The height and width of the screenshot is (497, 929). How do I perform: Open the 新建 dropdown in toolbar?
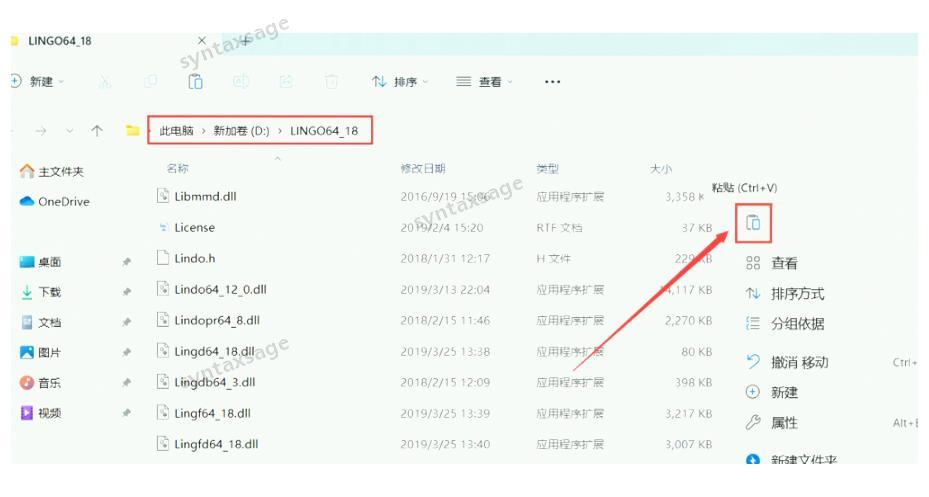tap(37, 81)
